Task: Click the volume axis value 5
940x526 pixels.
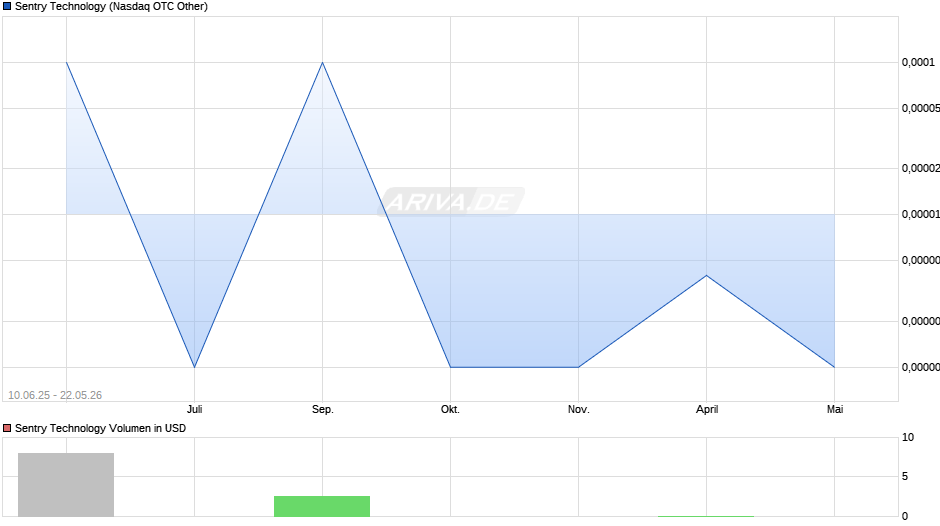Action: point(905,476)
